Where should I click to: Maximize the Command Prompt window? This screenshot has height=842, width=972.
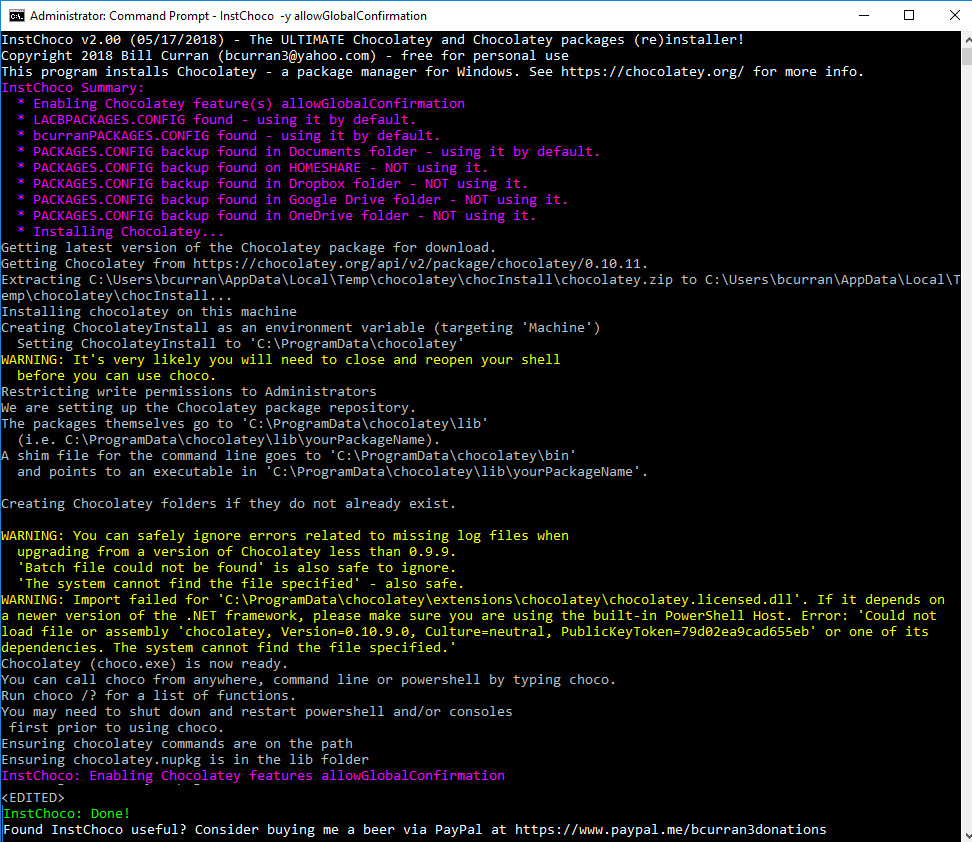(909, 16)
